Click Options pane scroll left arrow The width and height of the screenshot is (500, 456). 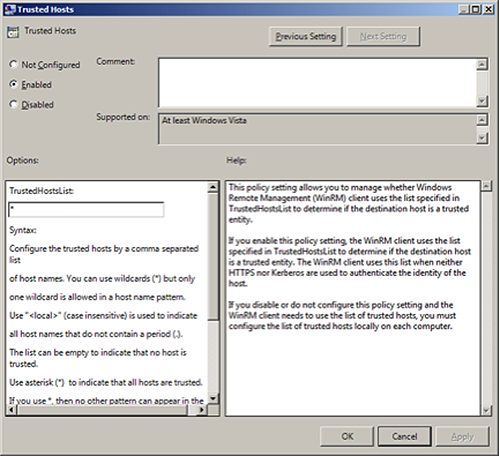(x=12, y=410)
